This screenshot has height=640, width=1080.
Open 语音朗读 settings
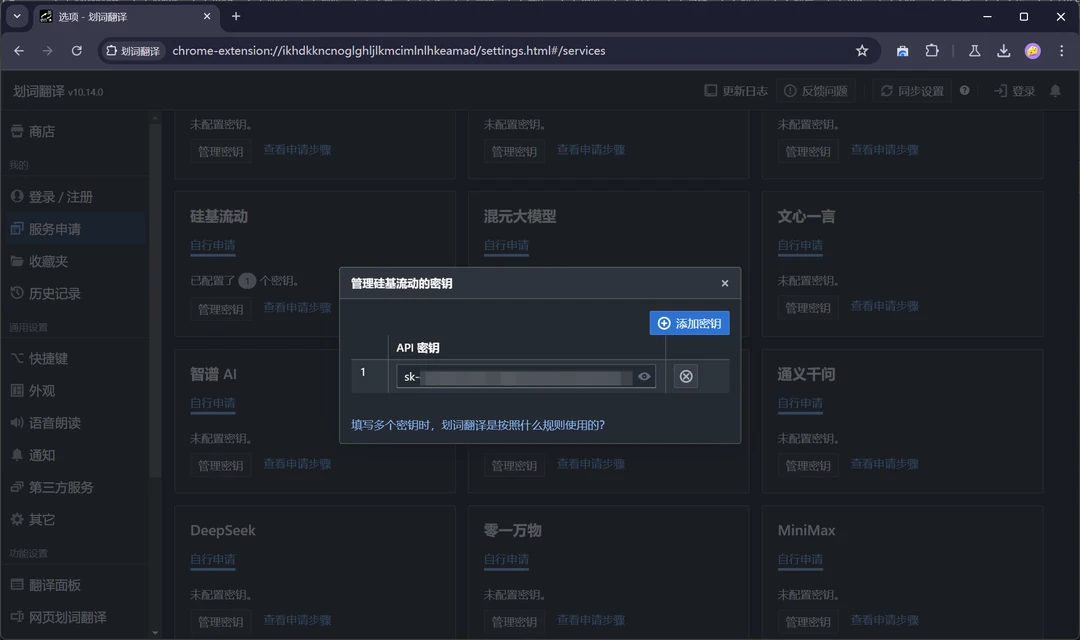click(x=74, y=423)
